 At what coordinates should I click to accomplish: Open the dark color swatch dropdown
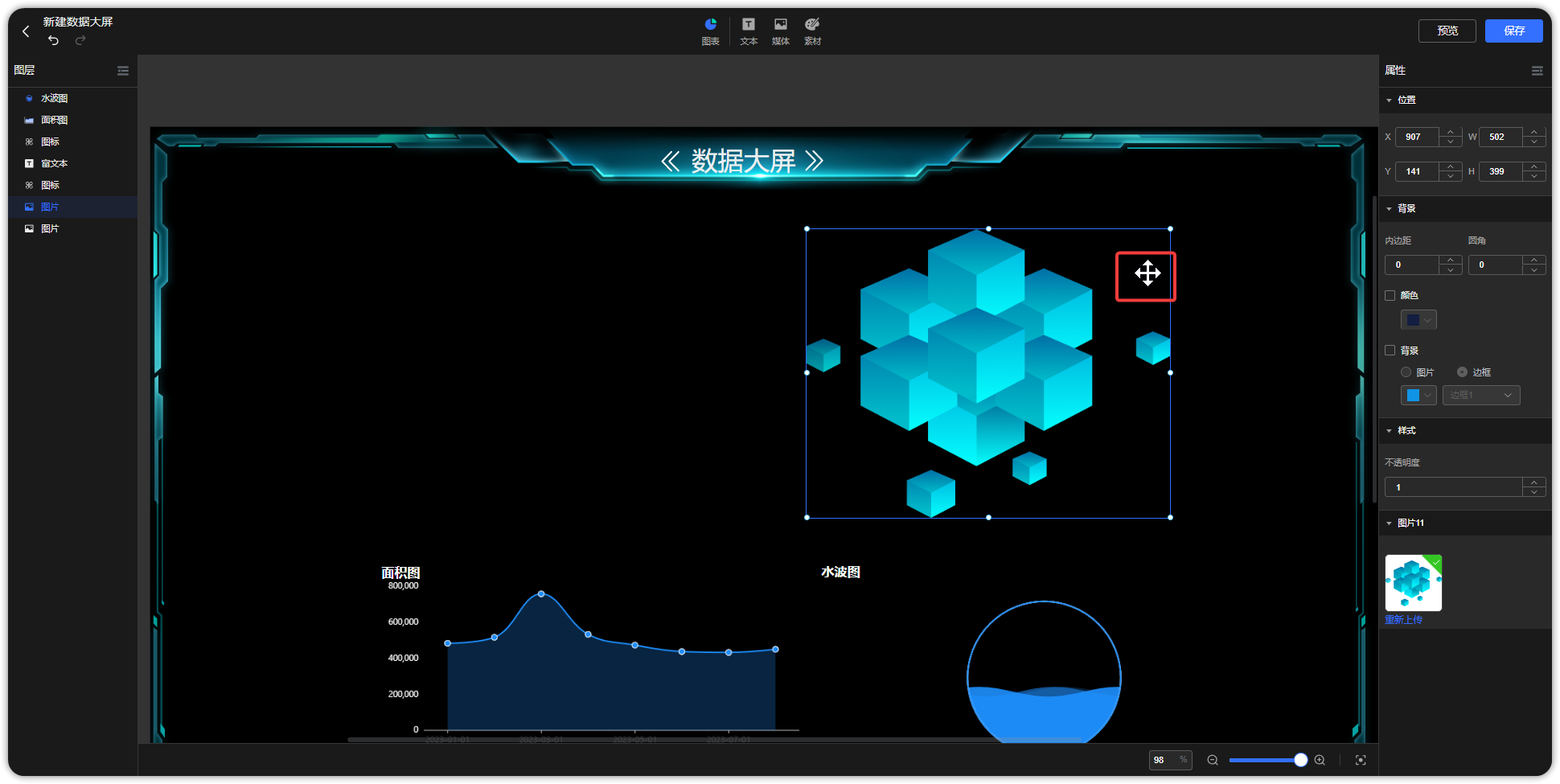tap(1418, 320)
